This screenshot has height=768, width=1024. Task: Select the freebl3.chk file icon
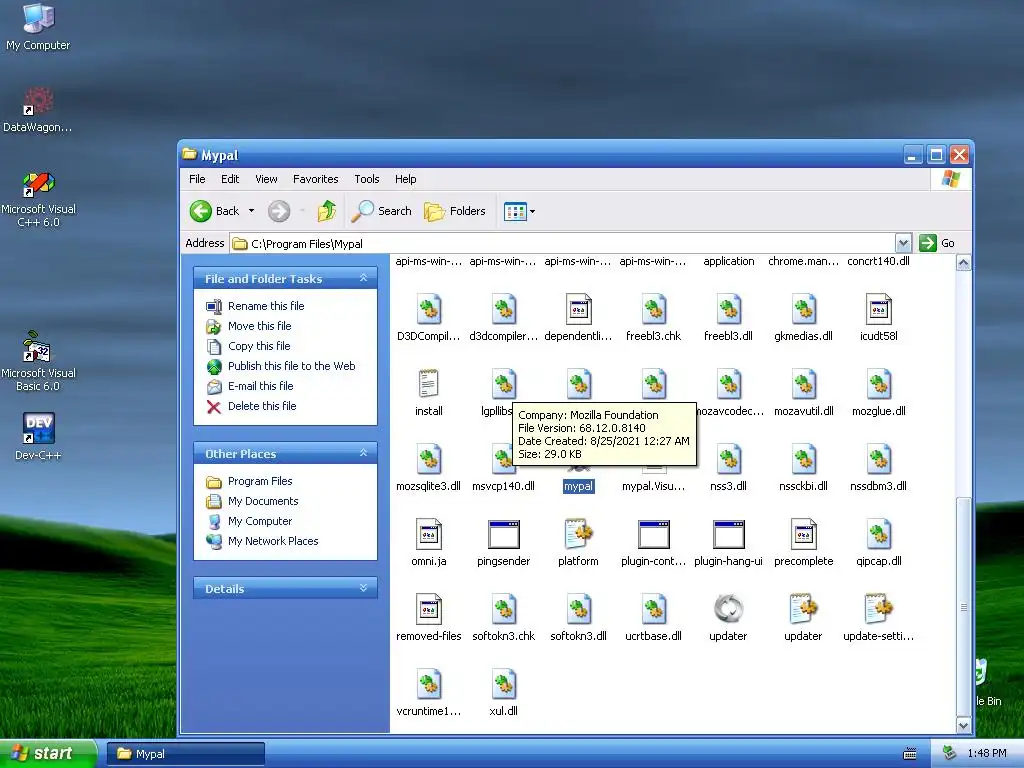653,309
